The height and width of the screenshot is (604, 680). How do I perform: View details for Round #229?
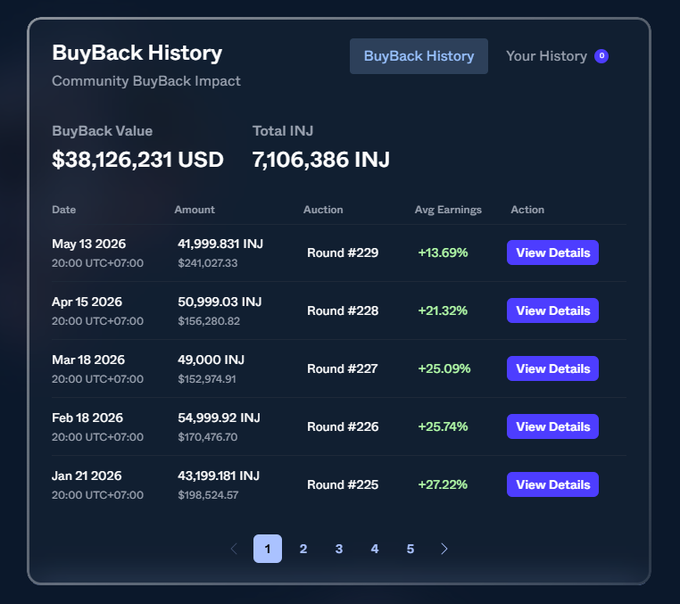coord(552,252)
